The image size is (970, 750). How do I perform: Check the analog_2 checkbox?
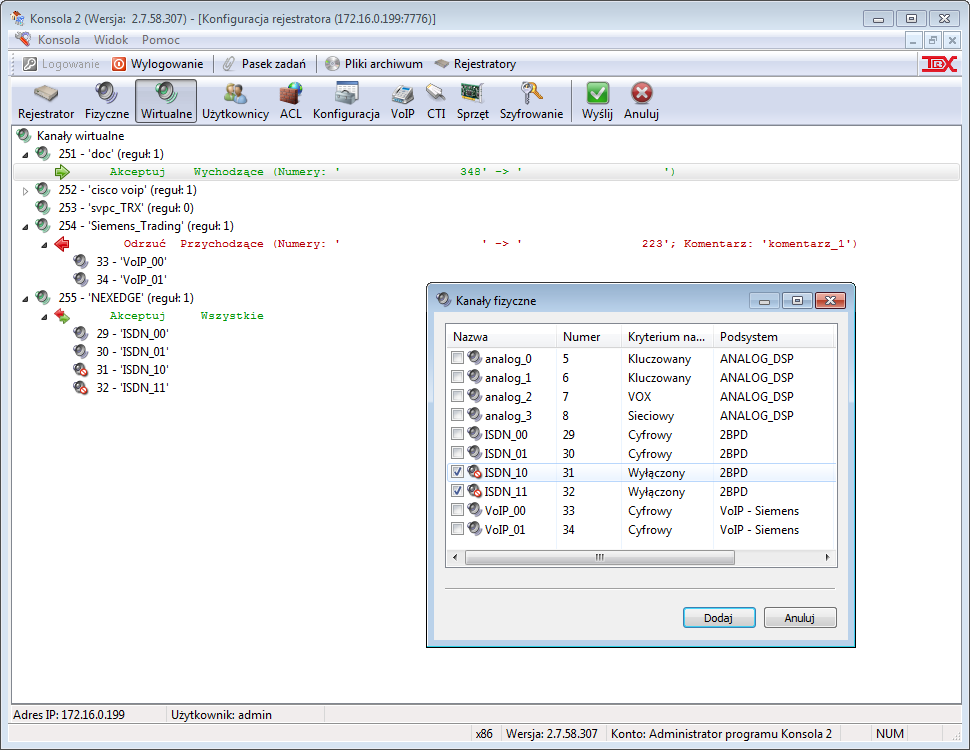point(457,395)
